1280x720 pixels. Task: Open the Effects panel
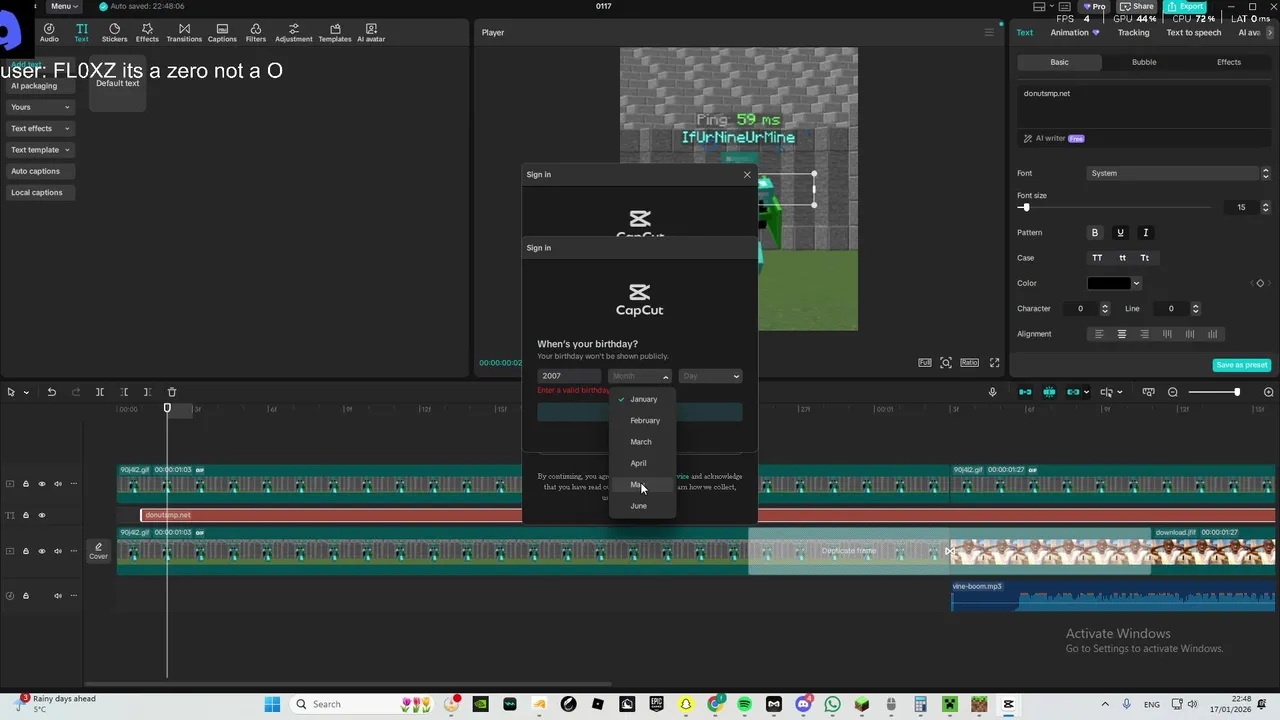click(147, 33)
